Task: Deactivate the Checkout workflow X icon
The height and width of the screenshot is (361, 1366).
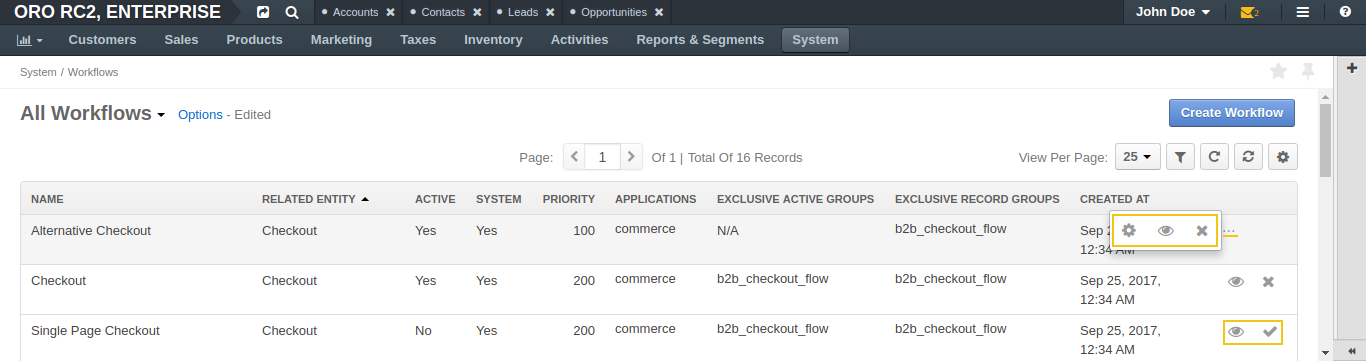Action: click(x=1269, y=282)
